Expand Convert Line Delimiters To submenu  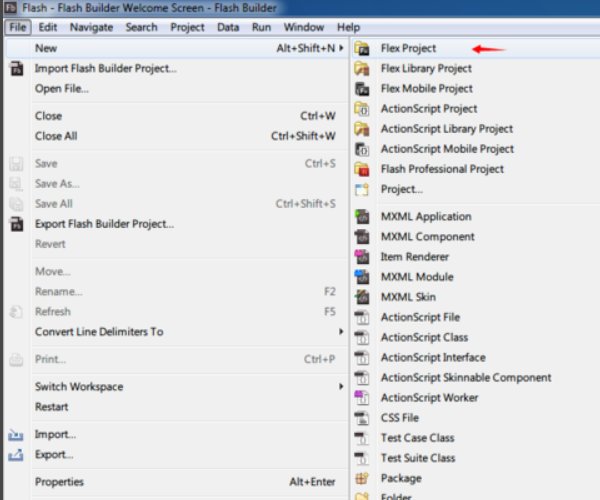point(341,332)
